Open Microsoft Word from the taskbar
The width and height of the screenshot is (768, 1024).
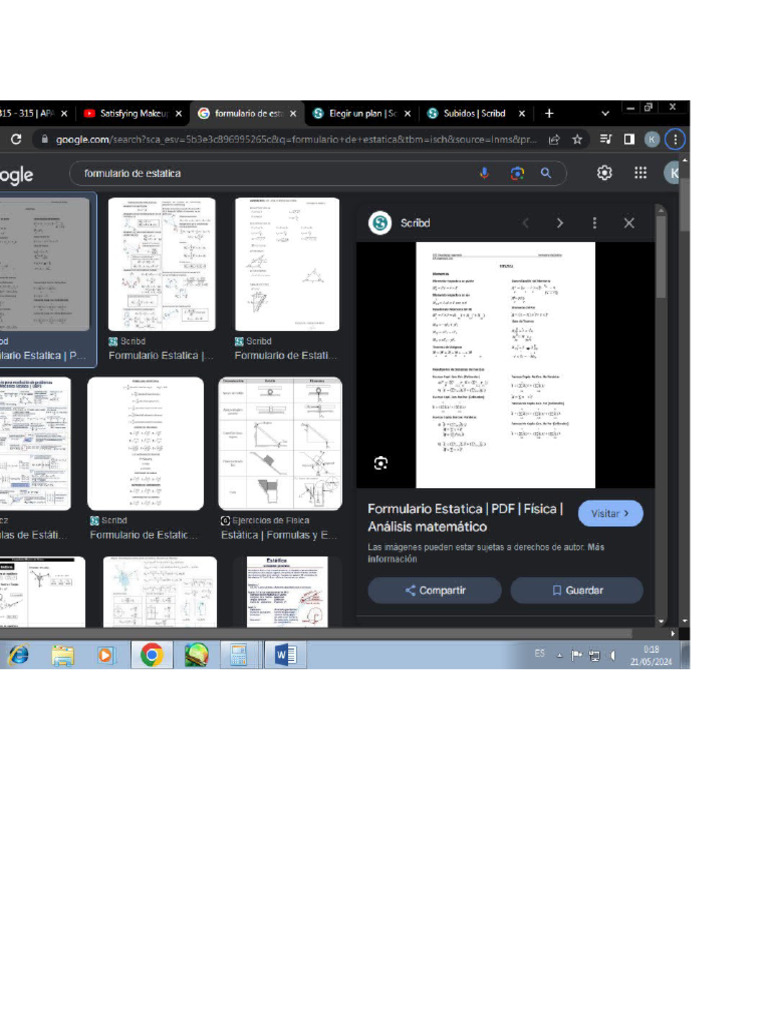[x=284, y=655]
